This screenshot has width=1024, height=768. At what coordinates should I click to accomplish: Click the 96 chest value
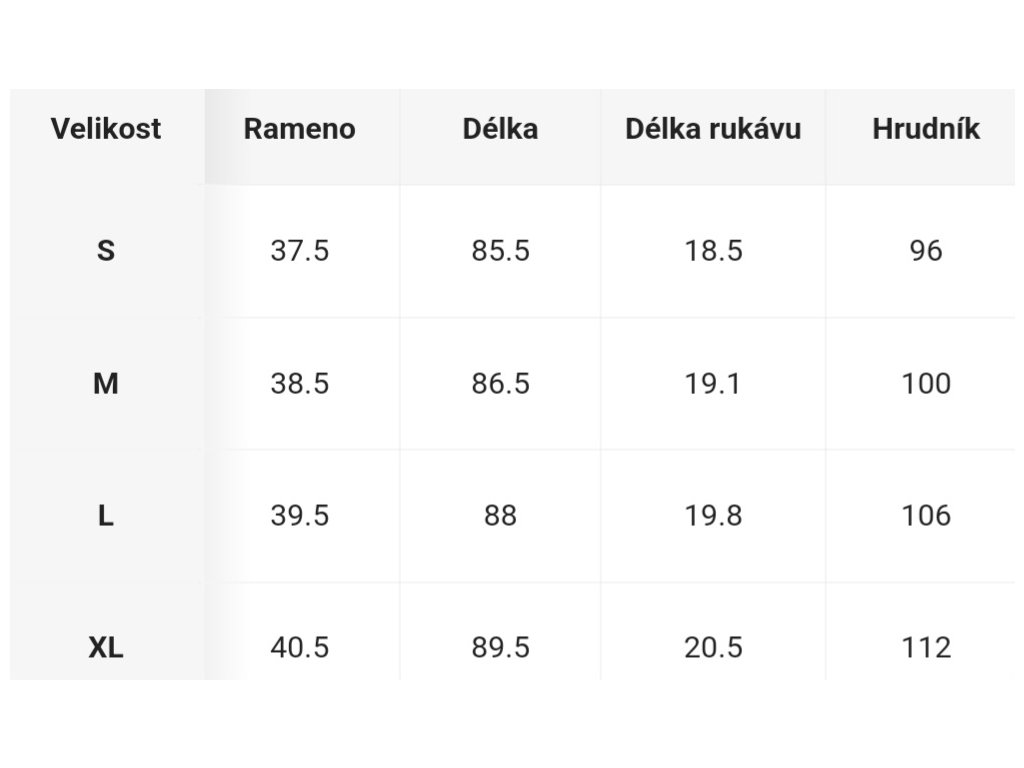point(926,251)
